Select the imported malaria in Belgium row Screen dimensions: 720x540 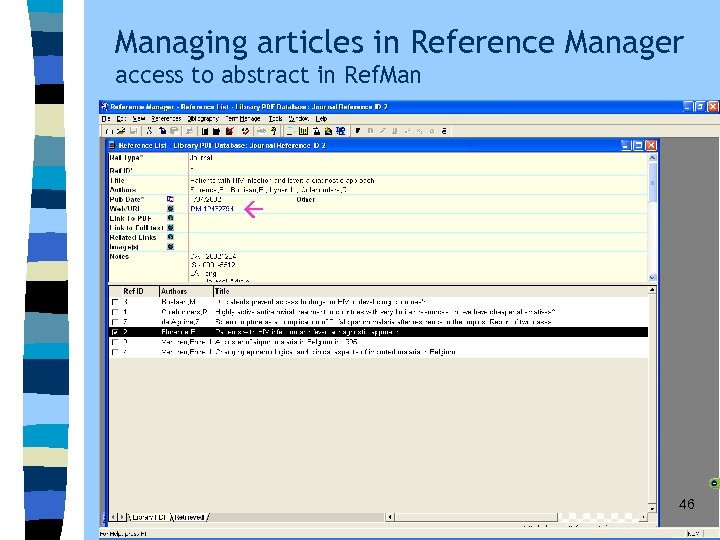pyautogui.click(x=378, y=352)
